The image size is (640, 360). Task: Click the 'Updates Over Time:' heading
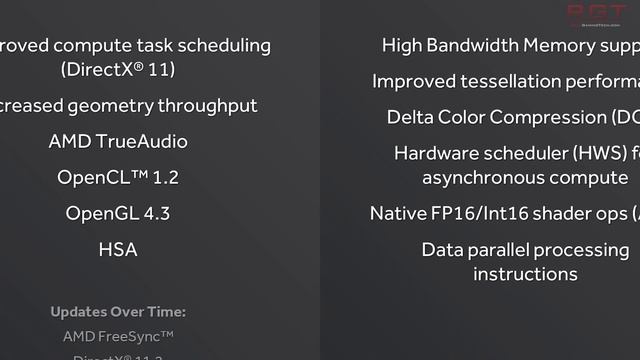pyautogui.click(x=118, y=312)
